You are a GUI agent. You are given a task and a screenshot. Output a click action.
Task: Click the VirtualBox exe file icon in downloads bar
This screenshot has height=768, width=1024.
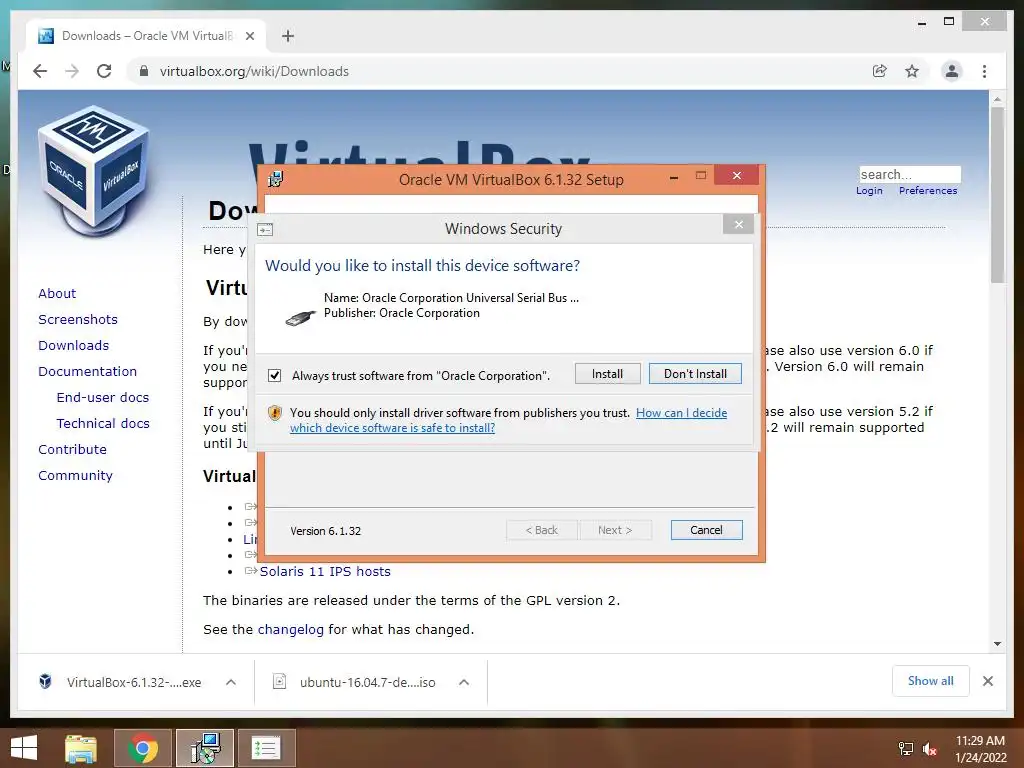click(45, 682)
